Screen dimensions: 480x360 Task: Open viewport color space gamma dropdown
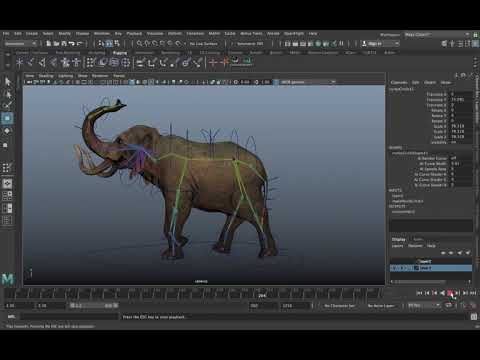coord(308,82)
